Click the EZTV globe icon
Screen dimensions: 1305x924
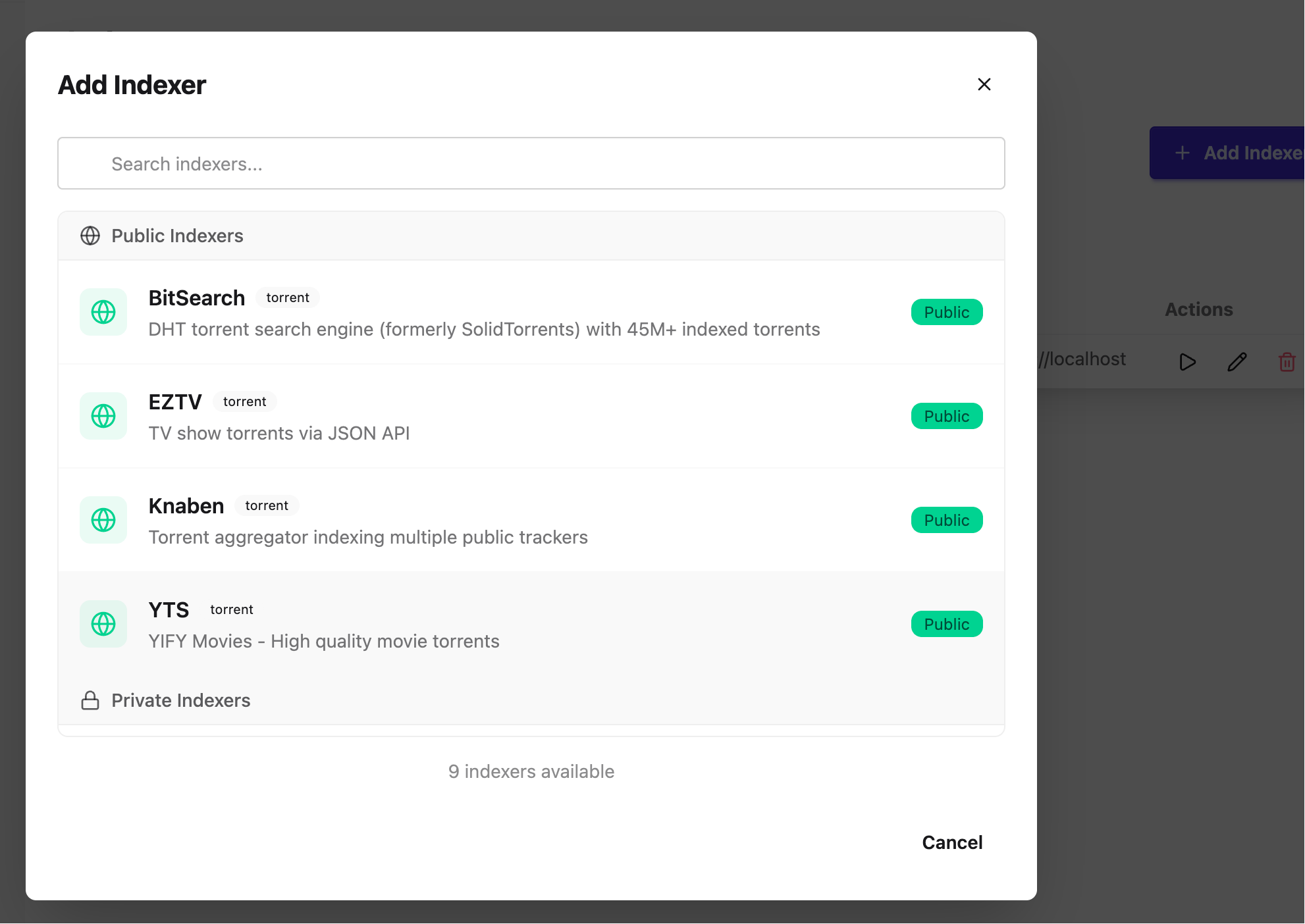pos(103,416)
